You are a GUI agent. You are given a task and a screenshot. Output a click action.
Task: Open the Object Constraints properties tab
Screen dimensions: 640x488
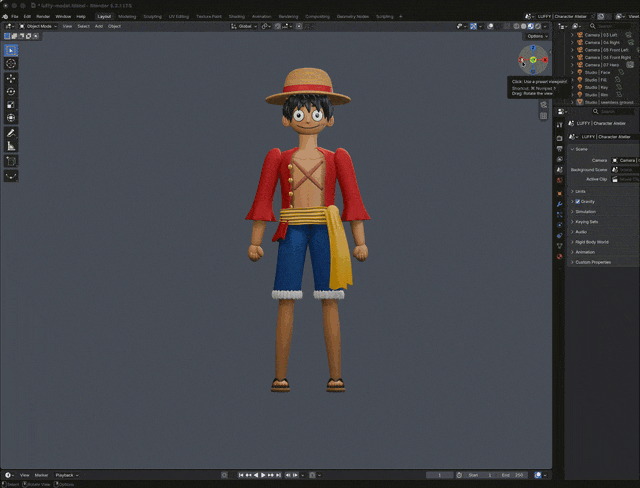[x=560, y=235]
